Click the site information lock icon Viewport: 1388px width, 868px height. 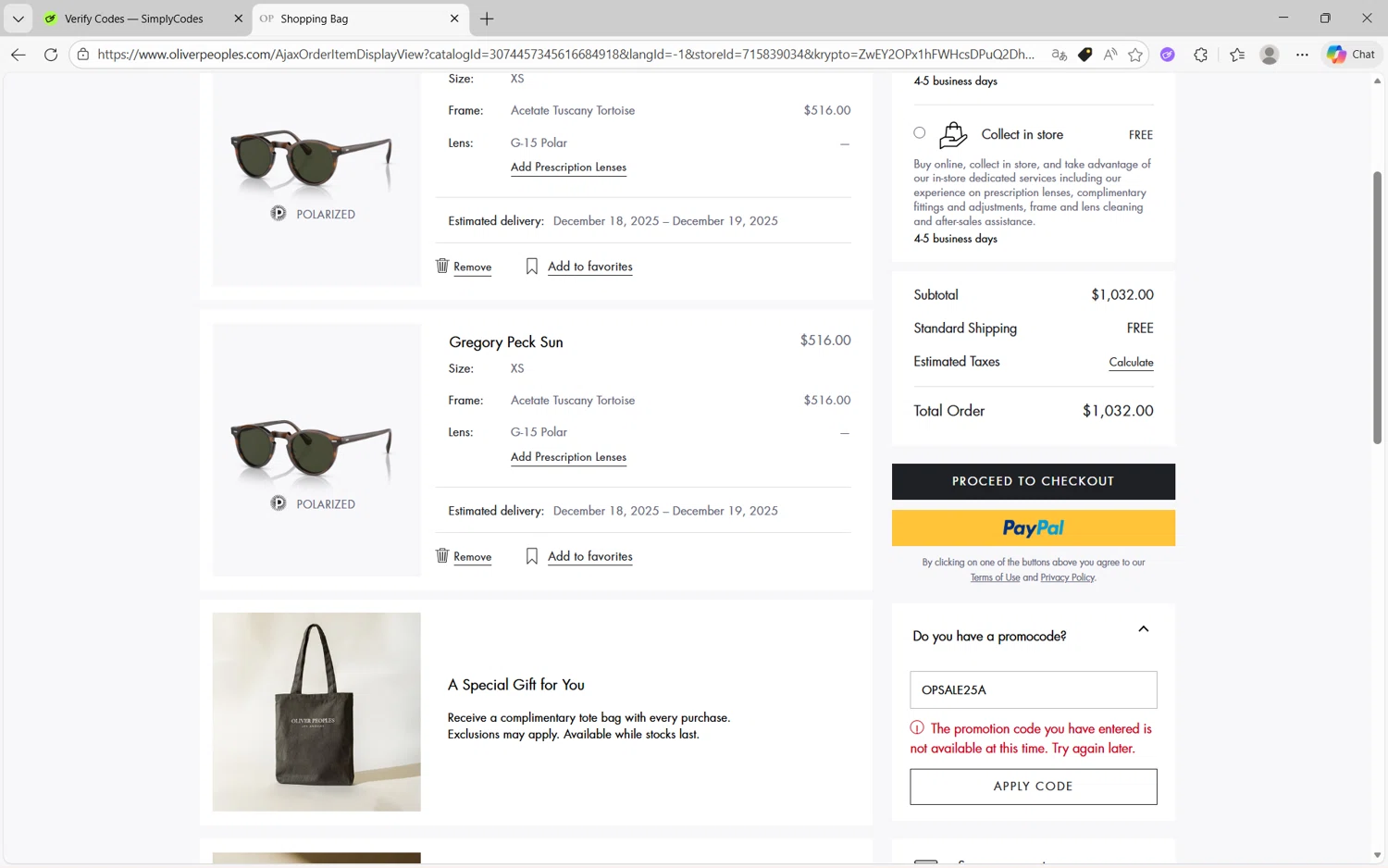coord(83,55)
